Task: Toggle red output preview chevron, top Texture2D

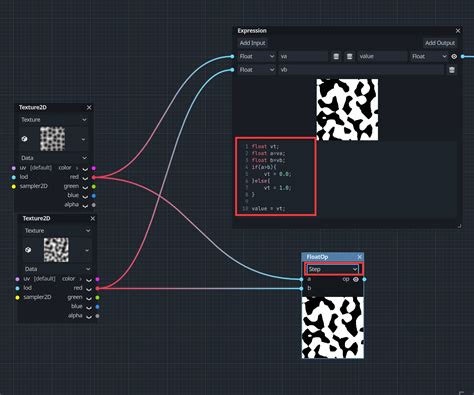Action: tap(85, 178)
